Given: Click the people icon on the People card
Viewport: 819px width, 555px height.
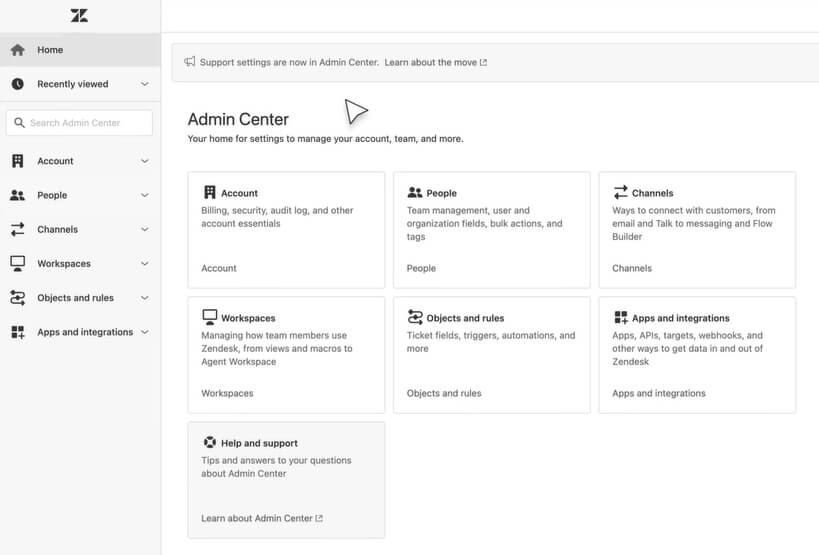Looking at the screenshot, I should (x=415, y=193).
